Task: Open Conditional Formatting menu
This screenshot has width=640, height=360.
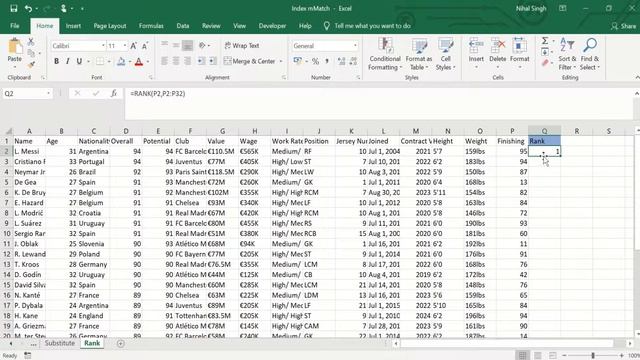Action: click(x=385, y=54)
